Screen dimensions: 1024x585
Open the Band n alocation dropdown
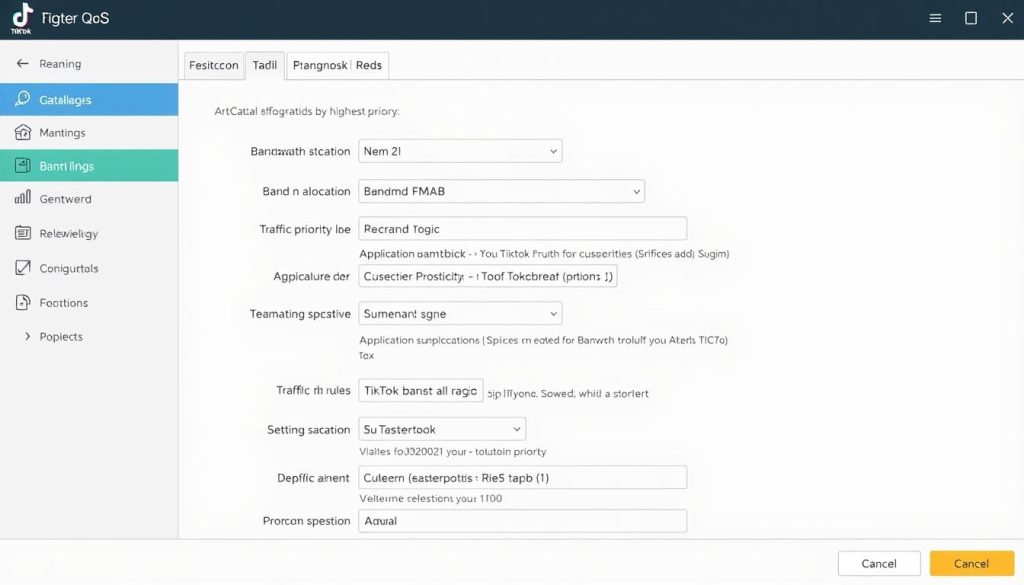click(501, 191)
